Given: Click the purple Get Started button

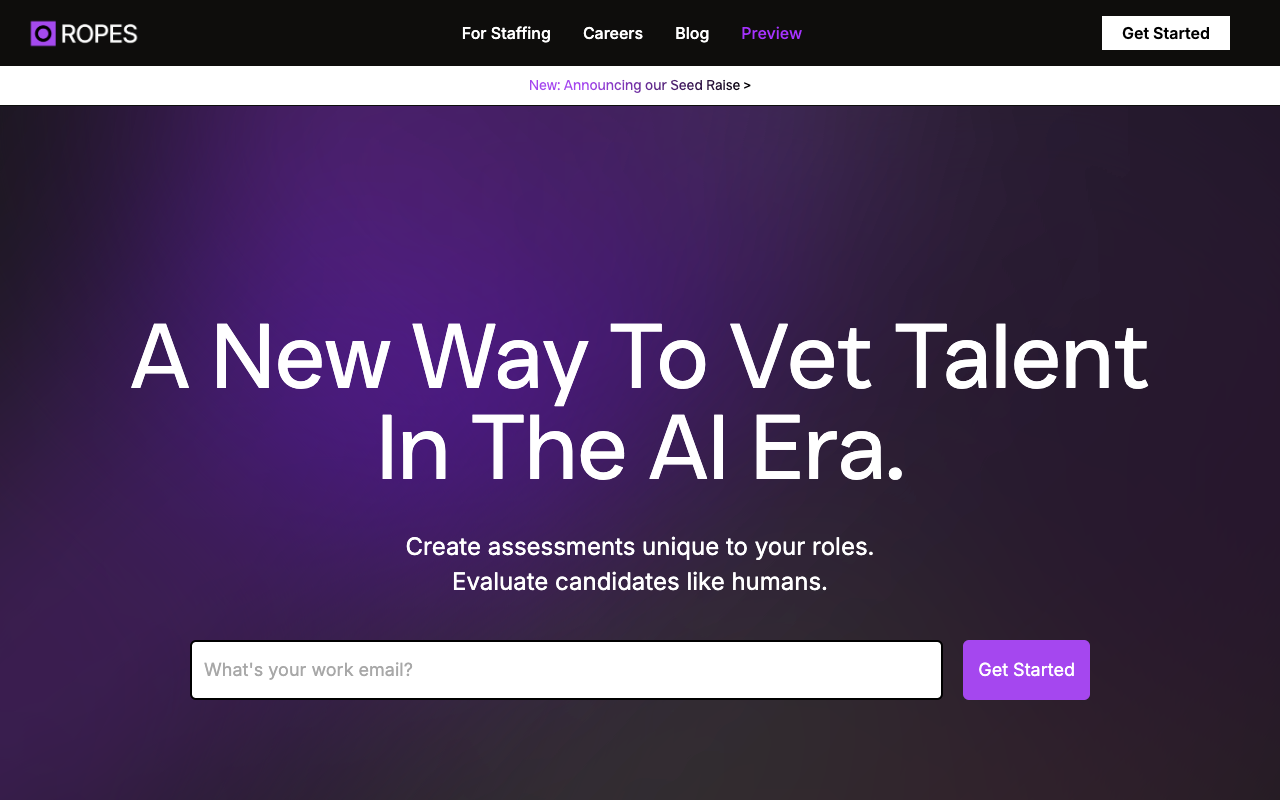Looking at the screenshot, I should tap(1026, 670).
